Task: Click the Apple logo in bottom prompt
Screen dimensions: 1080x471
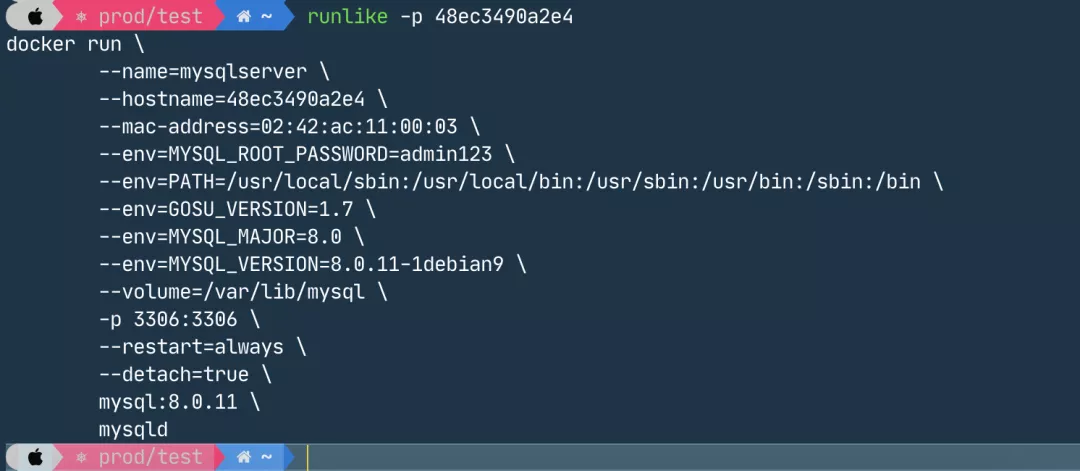Action: point(35,457)
